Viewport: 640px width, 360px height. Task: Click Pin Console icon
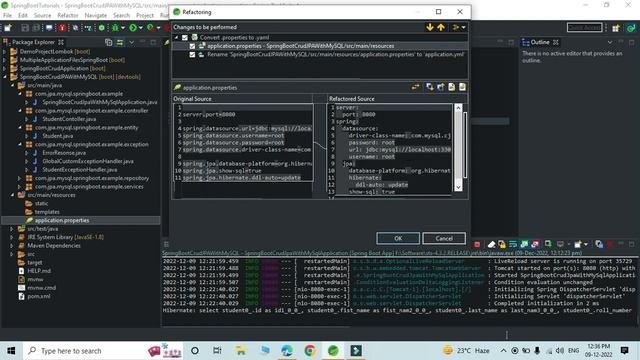548,244
